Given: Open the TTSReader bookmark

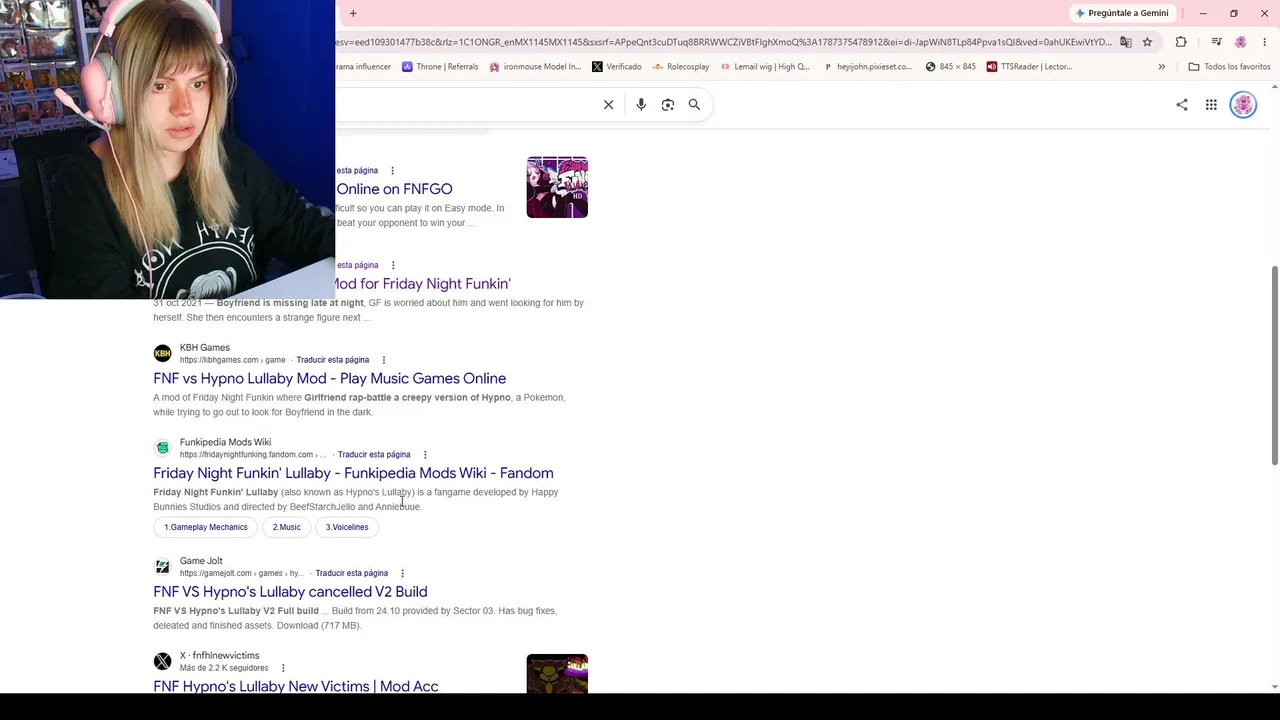Looking at the screenshot, I should click(1029, 67).
